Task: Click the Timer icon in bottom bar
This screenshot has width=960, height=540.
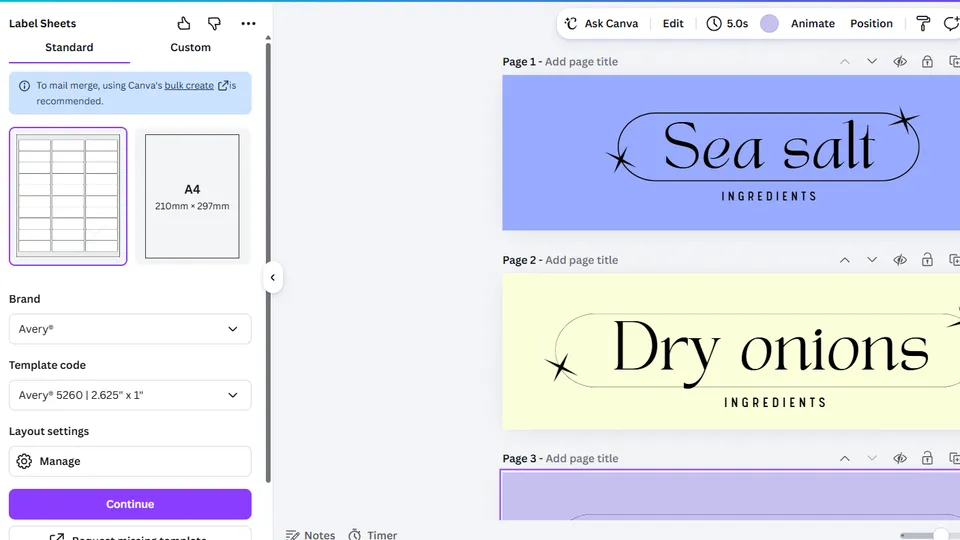Action: (x=354, y=535)
